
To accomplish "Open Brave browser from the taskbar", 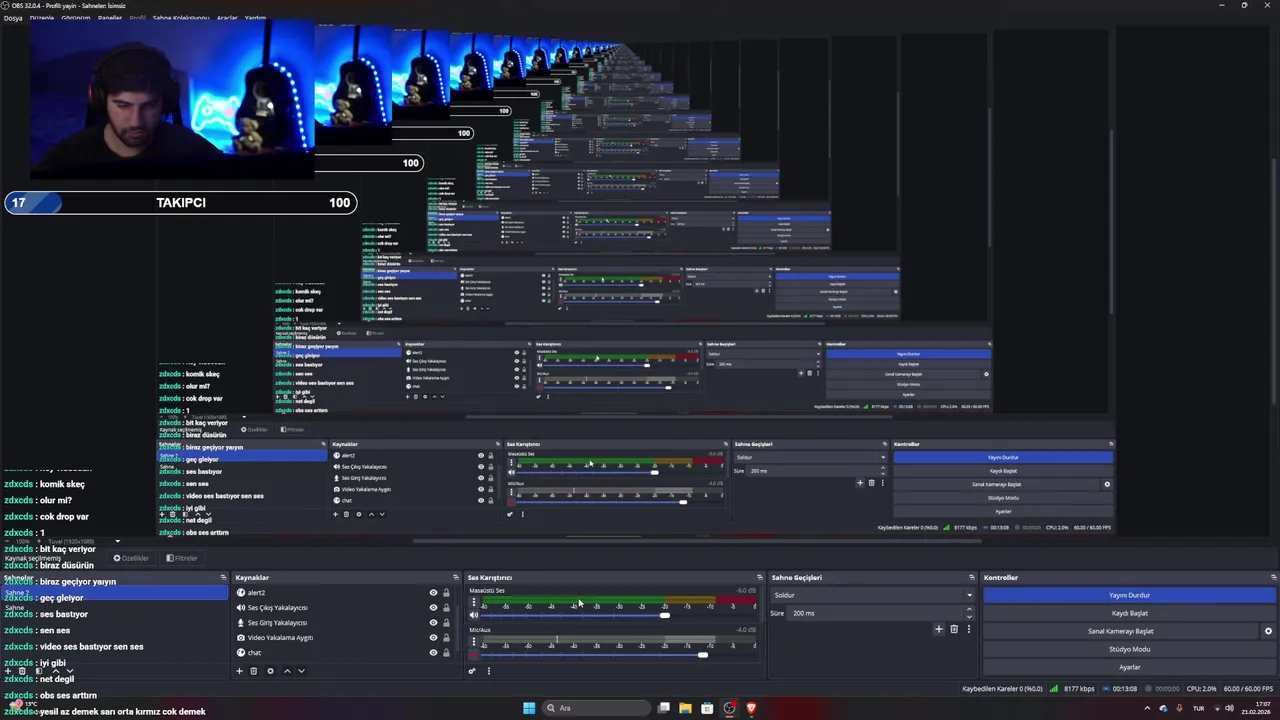I will (751, 708).
